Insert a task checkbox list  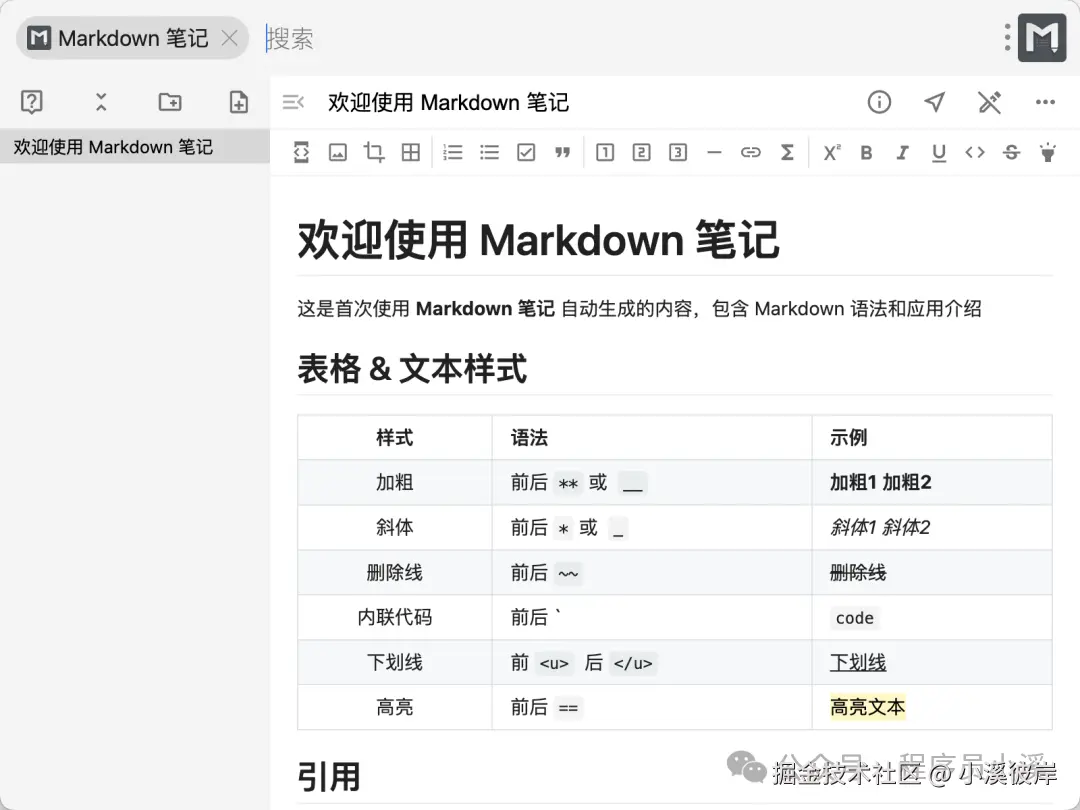(526, 152)
